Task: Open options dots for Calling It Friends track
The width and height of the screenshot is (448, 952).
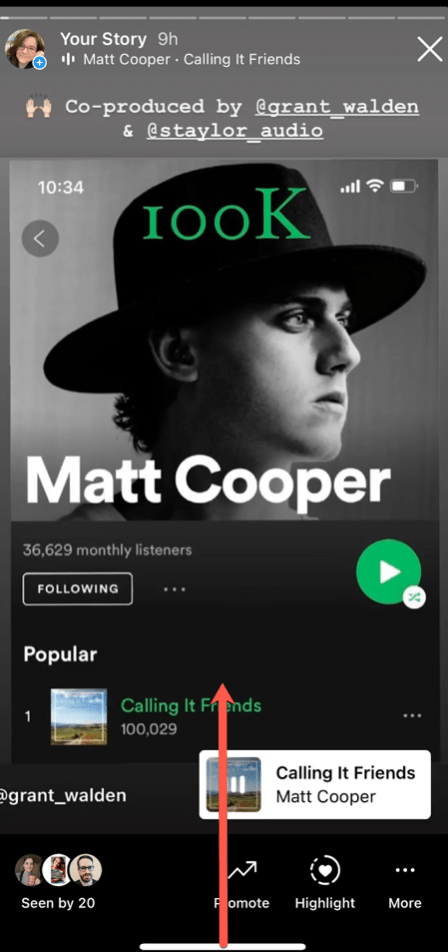Action: 412,716
